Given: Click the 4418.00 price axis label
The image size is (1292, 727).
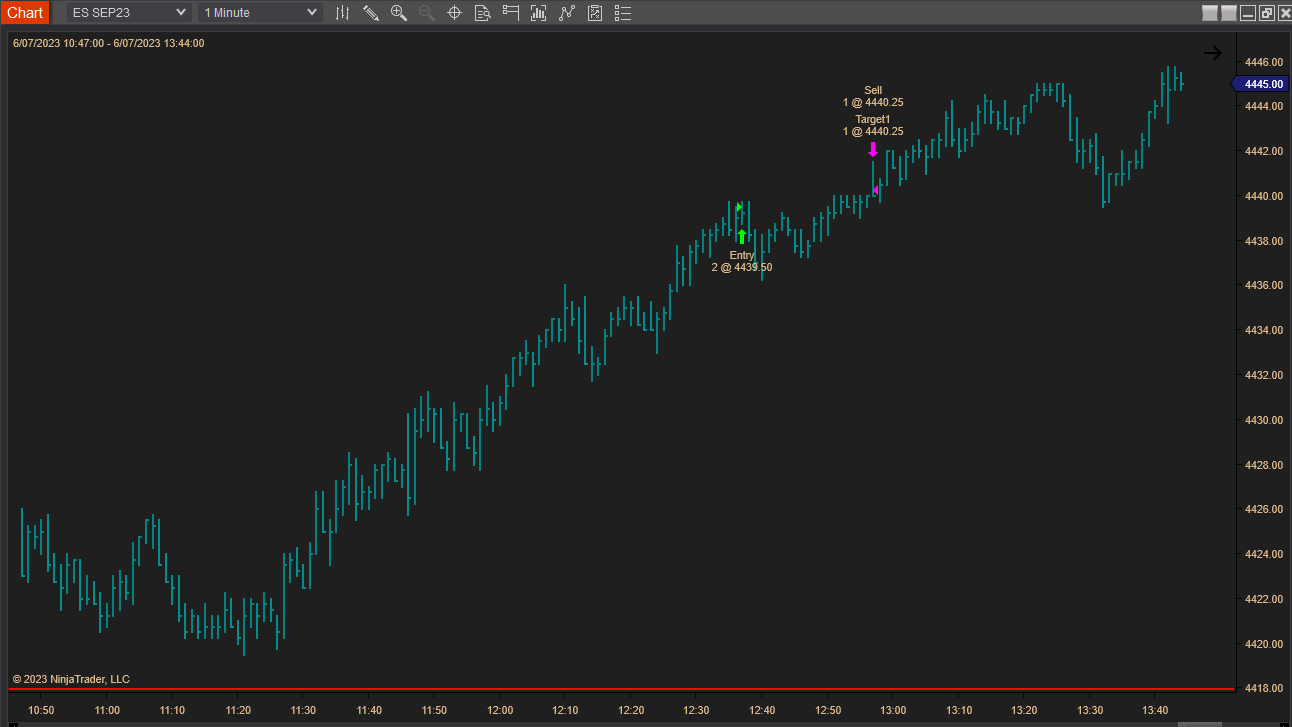Looking at the screenshot, I should point(1263,688).
